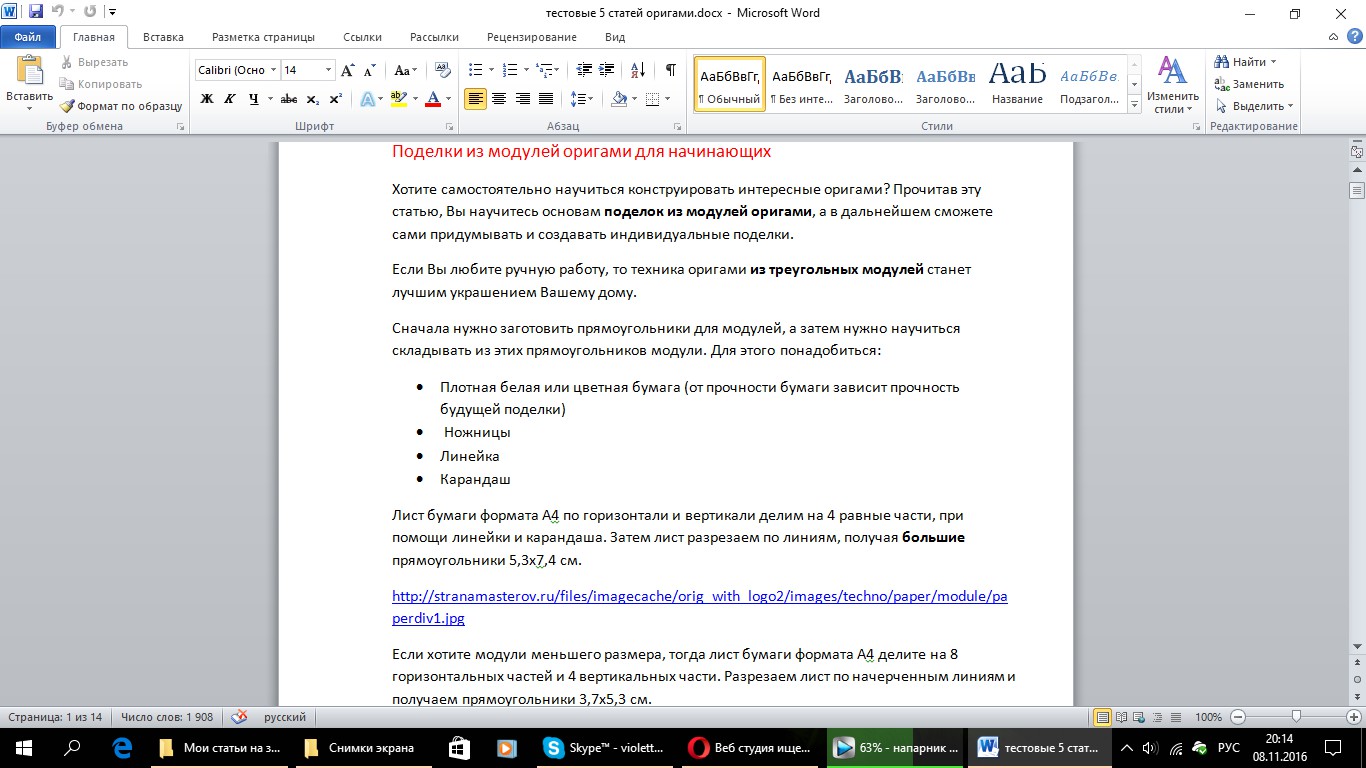Screen dimensions: 1366x768
Task: Open the font size 14 dropdown
Action: point(328,70)
